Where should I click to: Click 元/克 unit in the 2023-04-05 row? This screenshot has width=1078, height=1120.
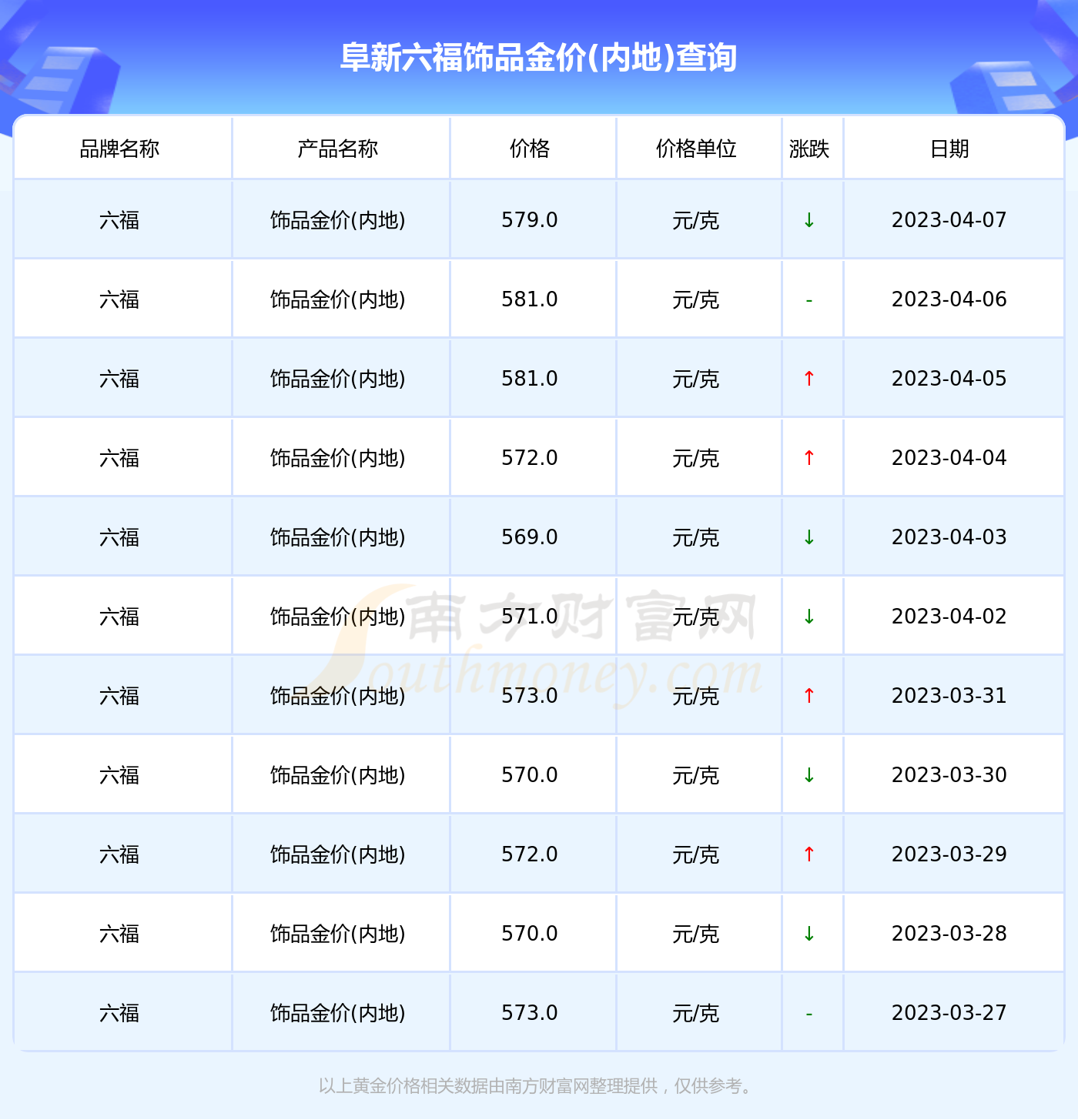tap(696, 379)
